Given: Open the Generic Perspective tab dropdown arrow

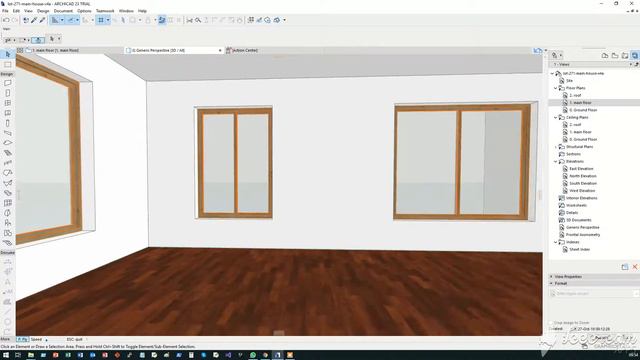Looking at the screenshot, I should [x=220, y=50].
